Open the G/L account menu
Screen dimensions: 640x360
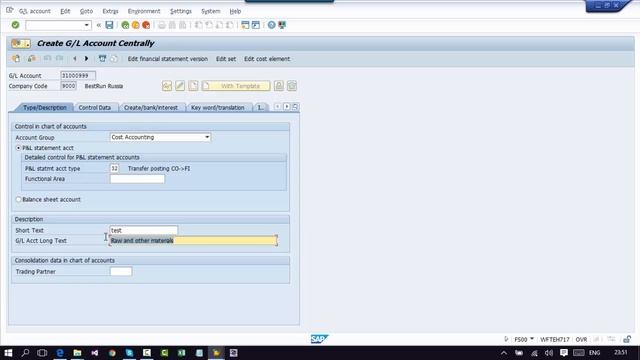(35, 11)
